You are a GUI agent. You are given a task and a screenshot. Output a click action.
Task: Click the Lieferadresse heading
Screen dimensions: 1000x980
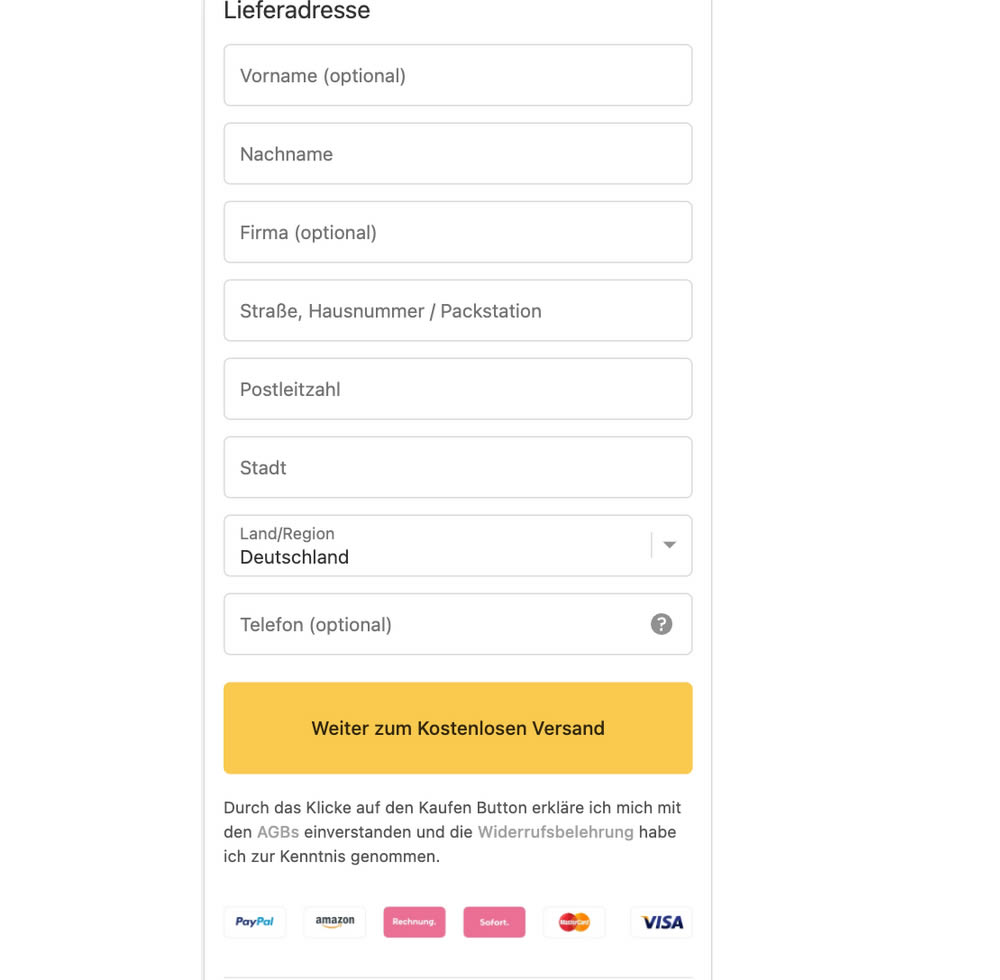coord(297,11)
